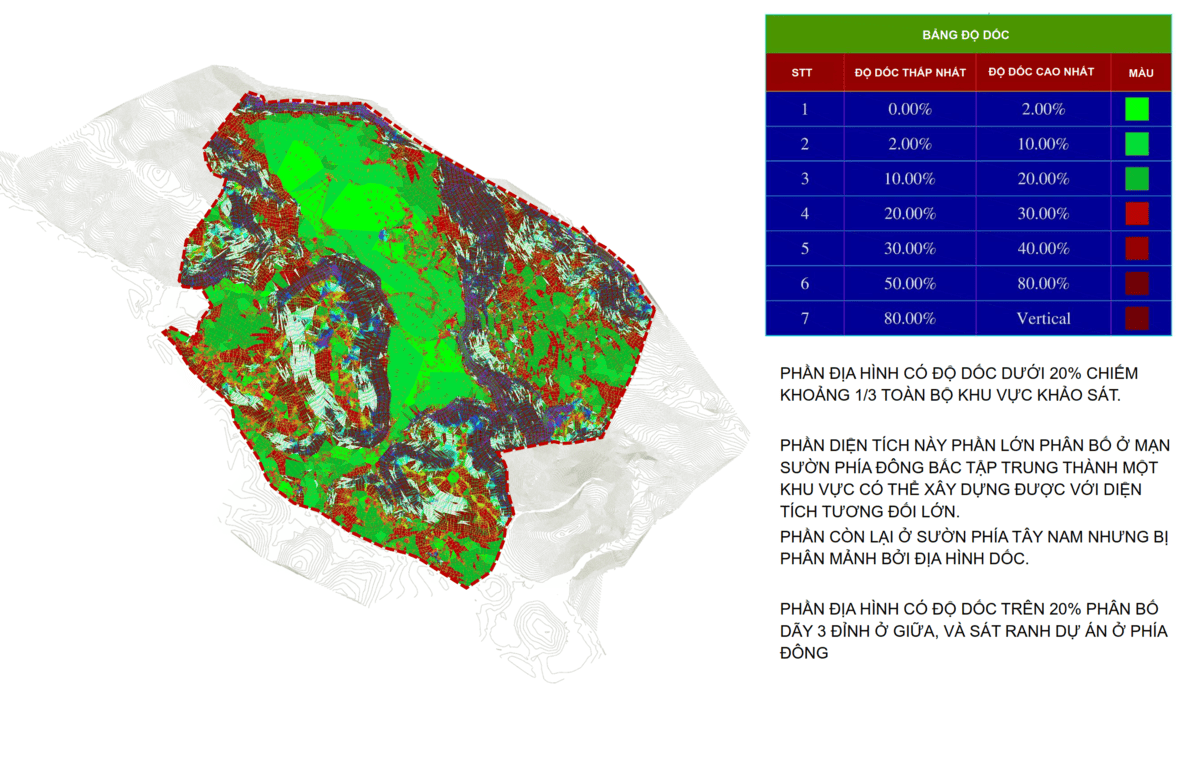Select the 'Vertical' cell in row 7
Screen dimensions: 1200x766
1043,318
